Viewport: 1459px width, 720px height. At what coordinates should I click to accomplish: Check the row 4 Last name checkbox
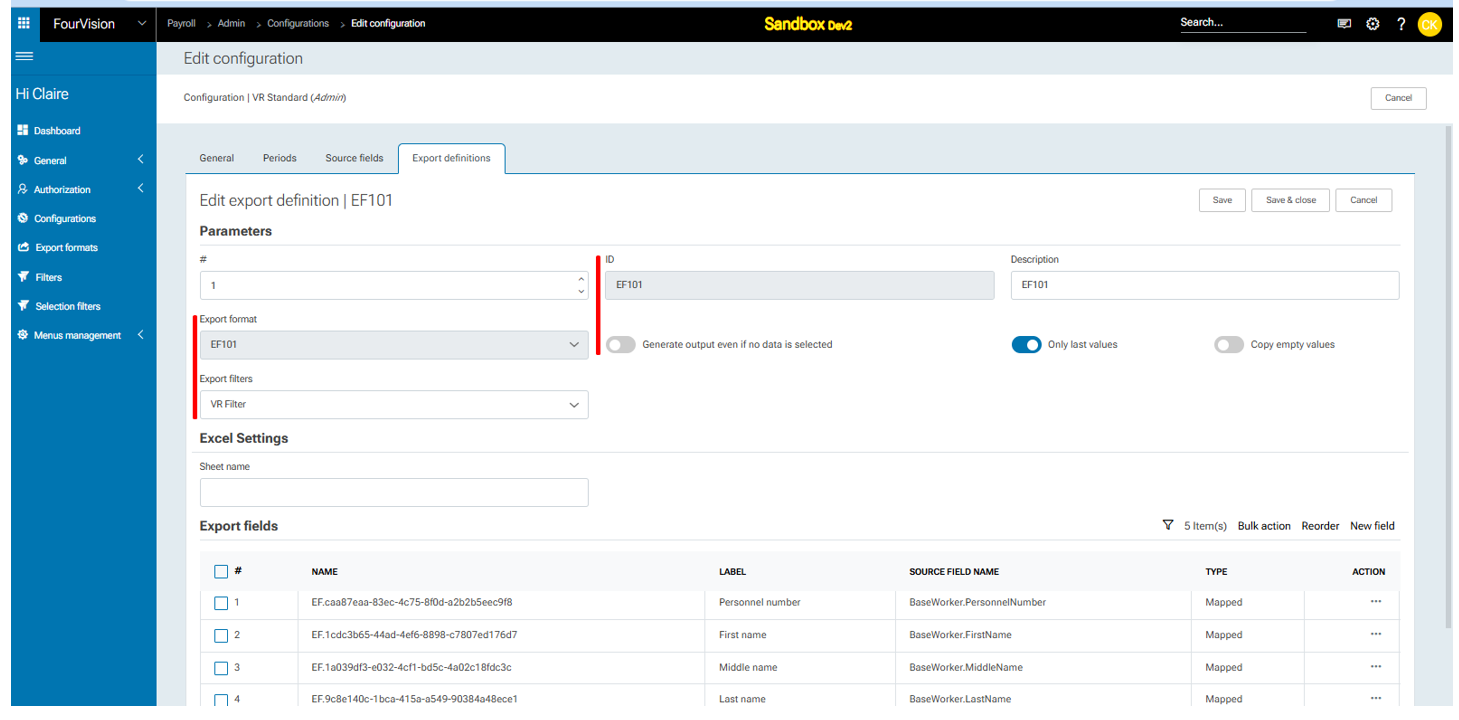[x=221, y=699]
